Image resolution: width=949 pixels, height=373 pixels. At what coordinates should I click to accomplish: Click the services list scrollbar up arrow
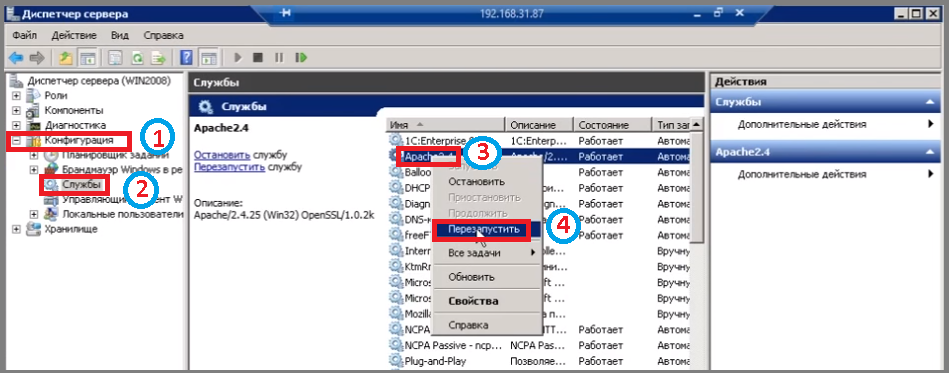click(697, 124)
